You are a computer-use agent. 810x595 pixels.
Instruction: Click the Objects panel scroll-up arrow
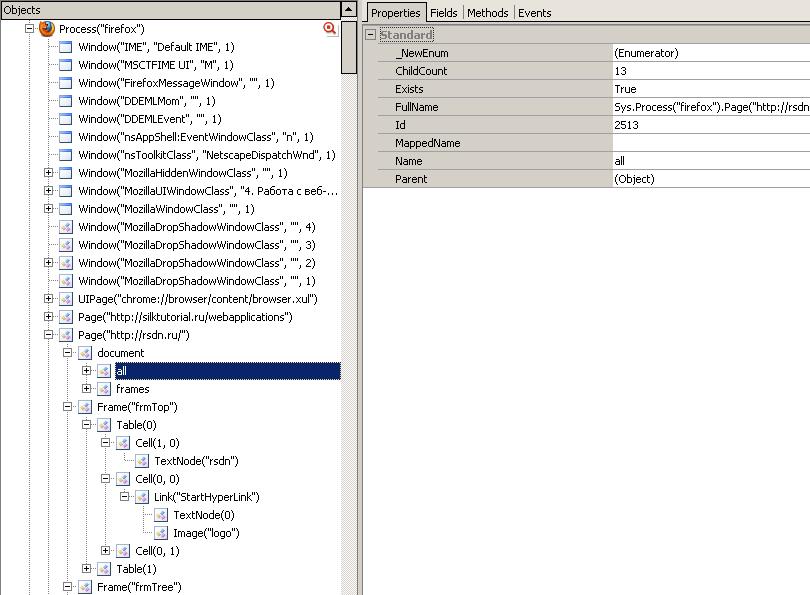tap(349, 9)
